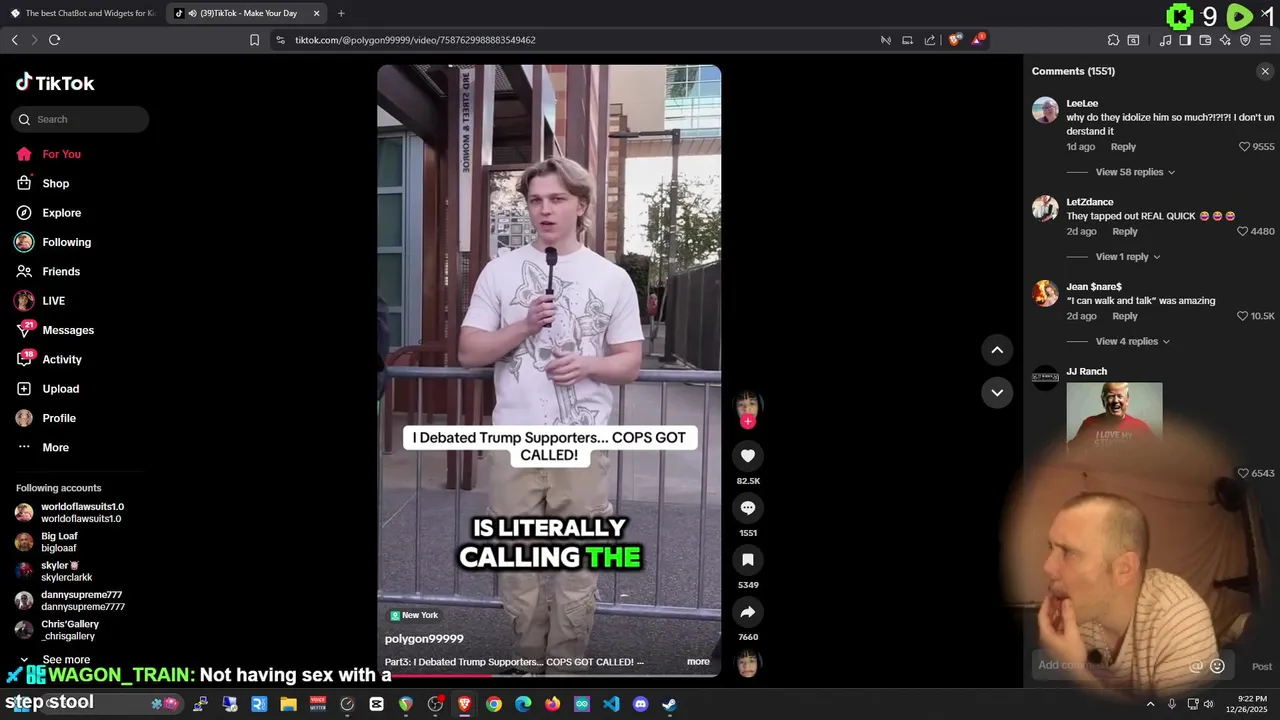This screenshot has height=720, width=1280.
Task: Open the browser hamburger menu
Action: (x=1265, y=40)
